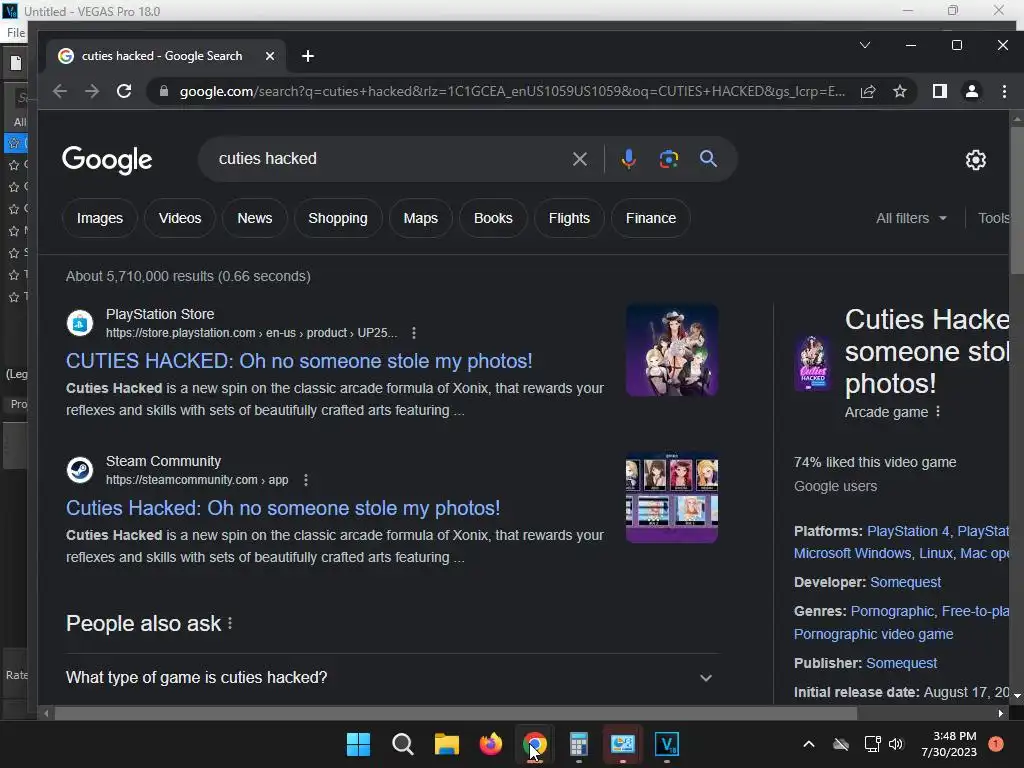Filter results by News
The width and height of the screenshot is (1024, 768).
point(255,218)
